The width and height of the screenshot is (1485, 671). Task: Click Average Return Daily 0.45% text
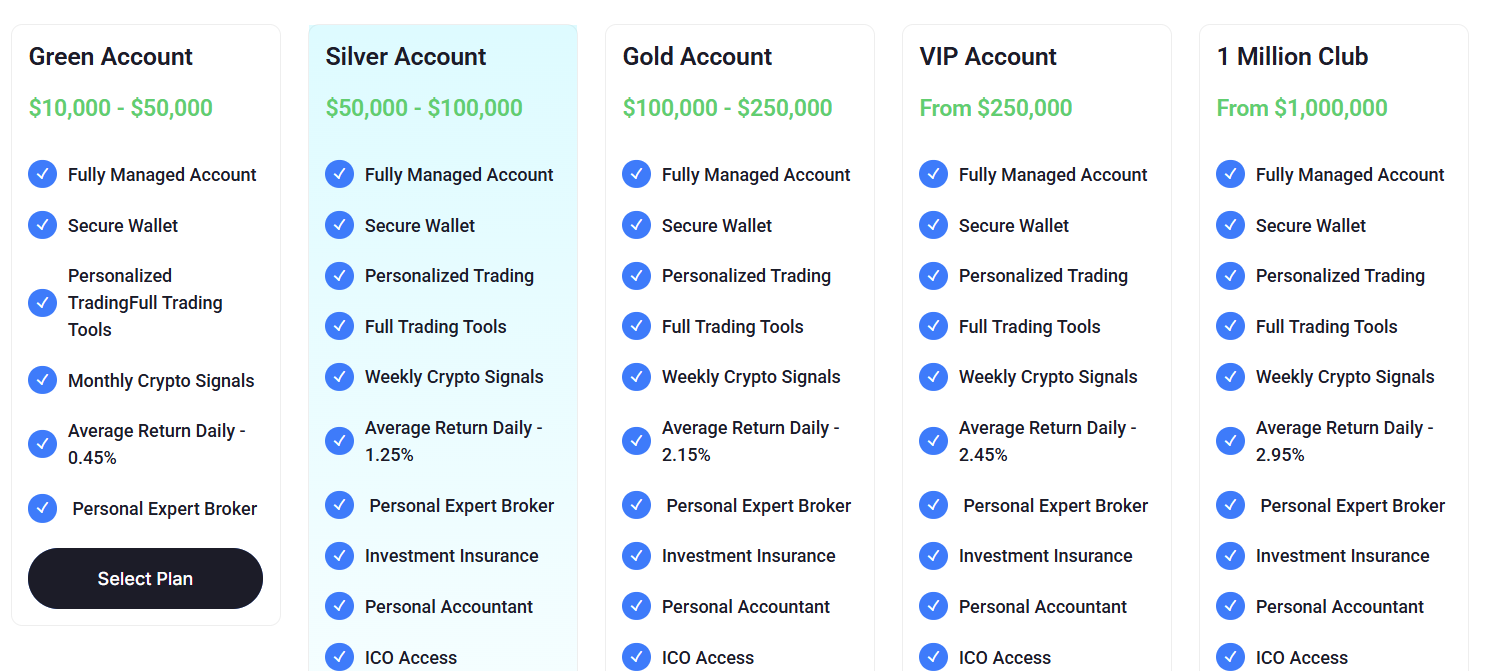click(156, 444)
